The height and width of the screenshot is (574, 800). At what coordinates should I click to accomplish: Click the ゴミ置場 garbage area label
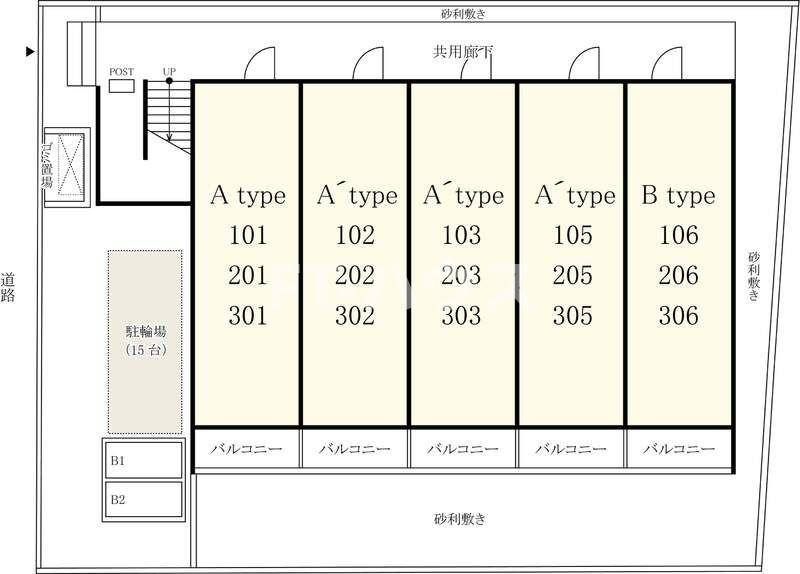(x=47, y=165)
